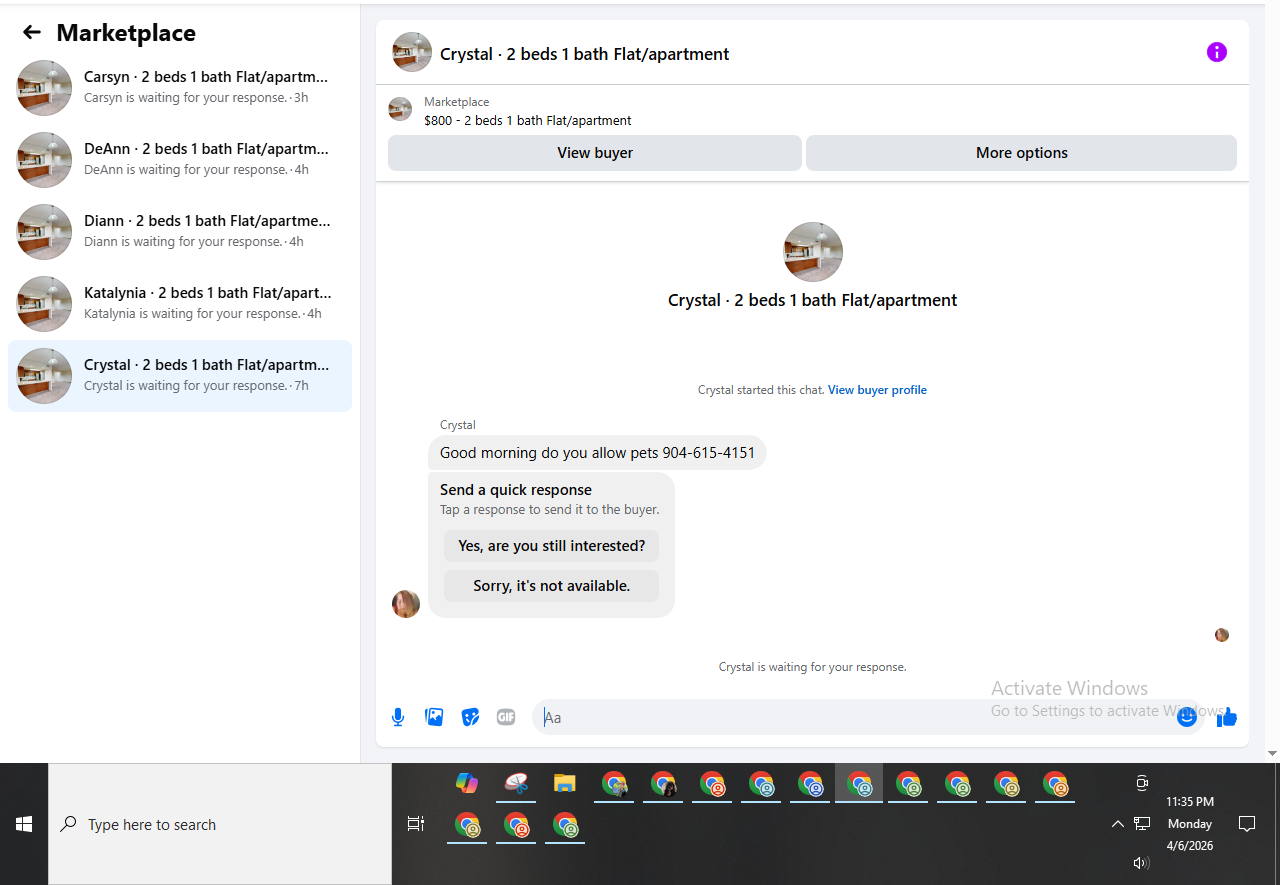This screenshot has height=885, width=1280.
Task: Send quick reply "Yes, are you still interested?"
Action: click(552, 546)
